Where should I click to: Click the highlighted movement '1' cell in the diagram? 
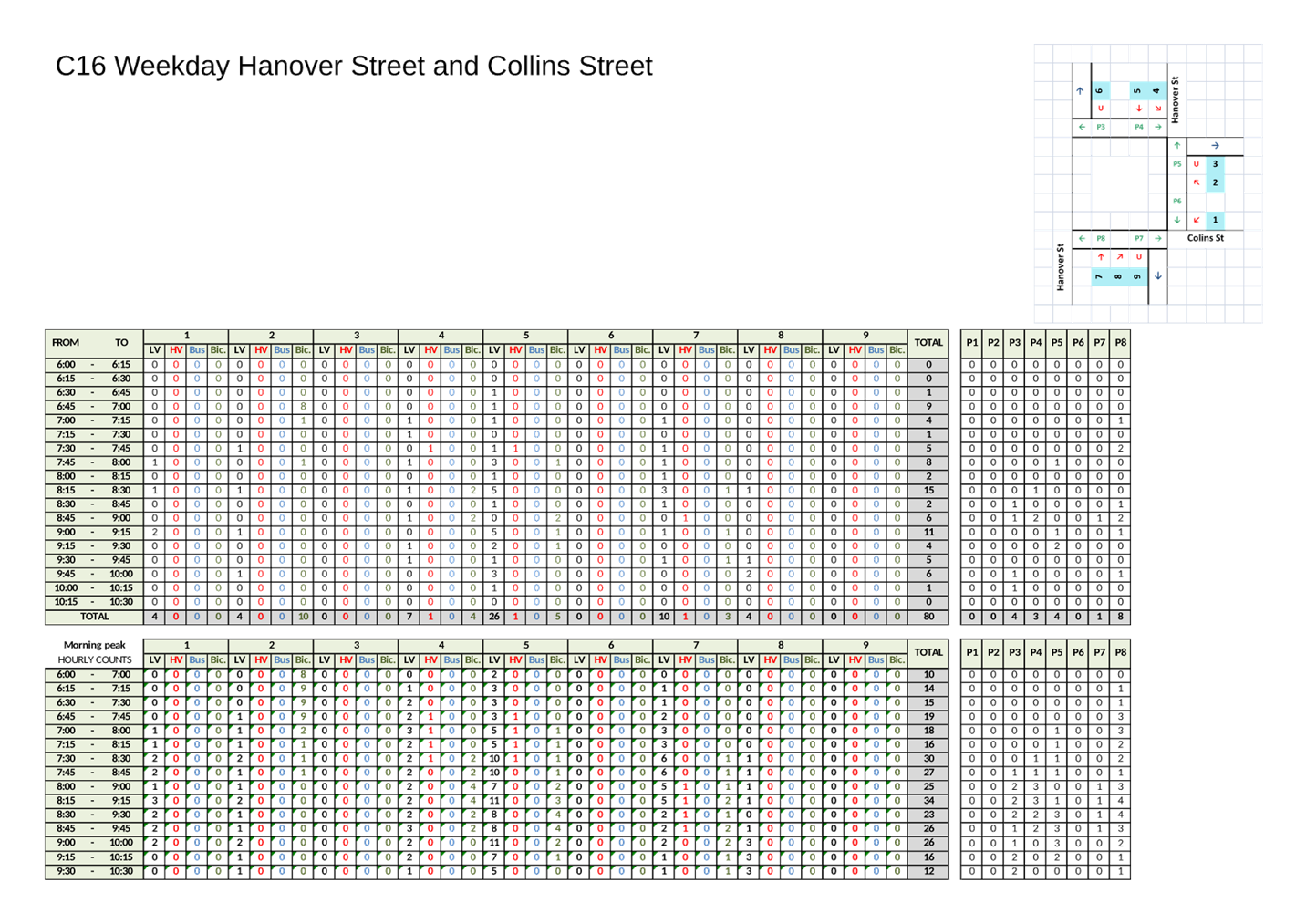[1216, 220]
